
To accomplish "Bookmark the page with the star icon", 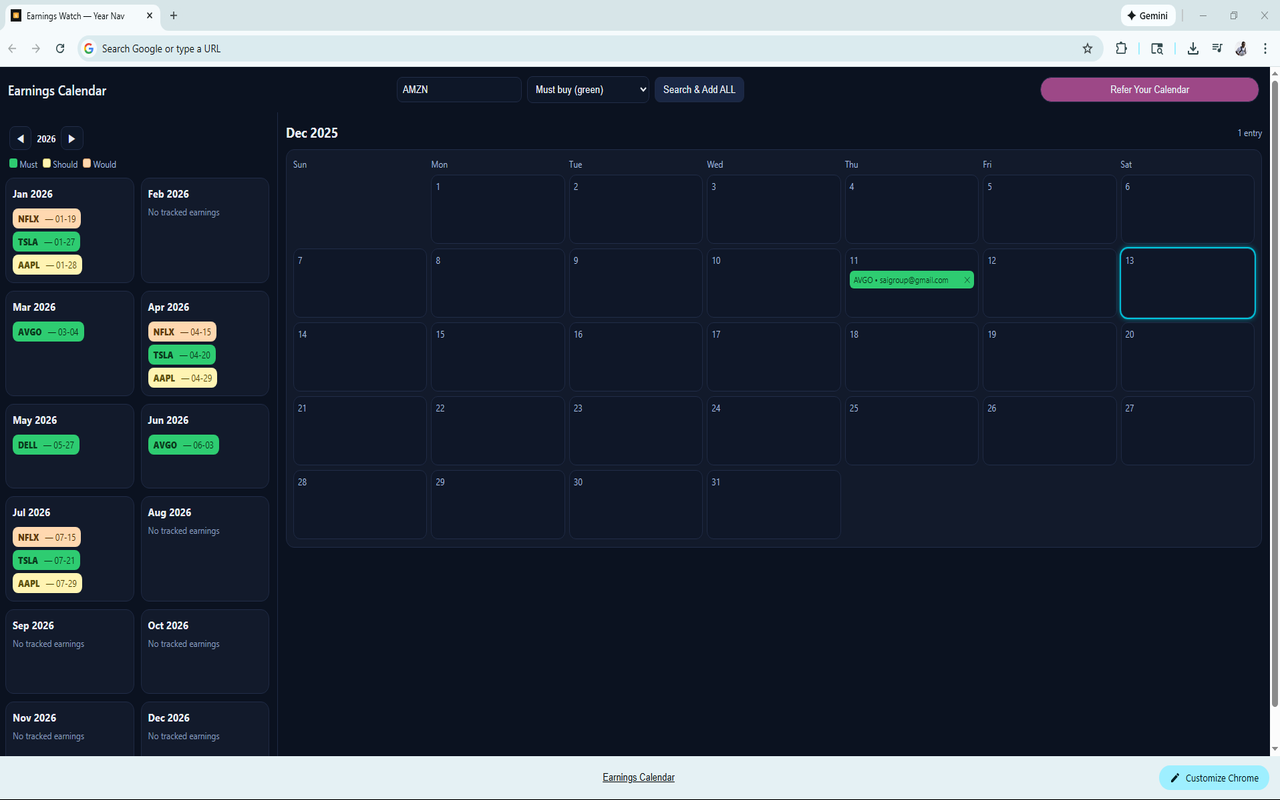I will [1087, 48].
